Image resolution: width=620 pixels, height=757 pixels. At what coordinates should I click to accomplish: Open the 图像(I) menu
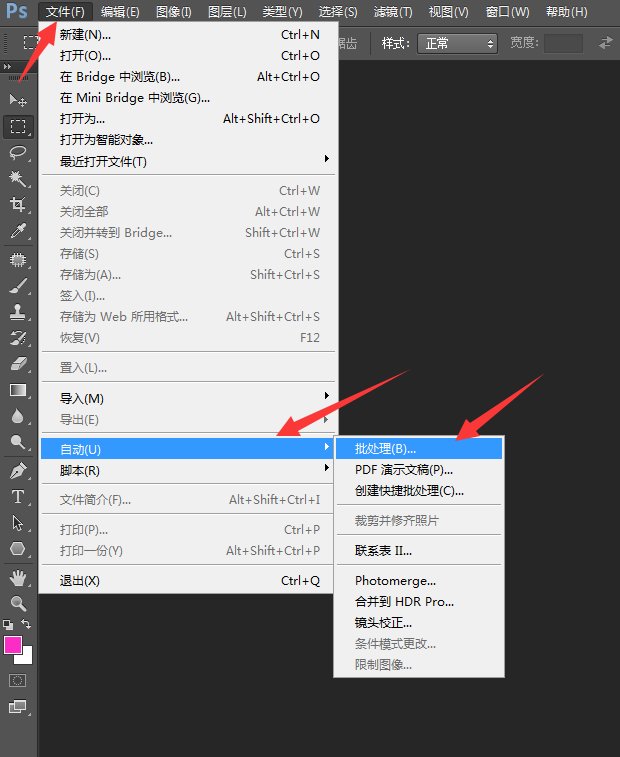(174, 12)
